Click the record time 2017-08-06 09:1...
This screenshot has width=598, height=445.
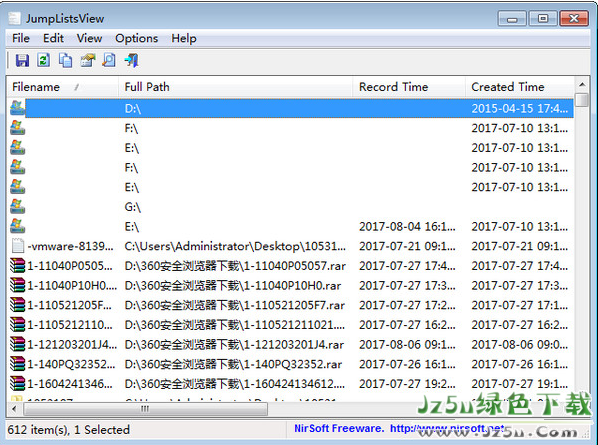[x=407, y=345]
